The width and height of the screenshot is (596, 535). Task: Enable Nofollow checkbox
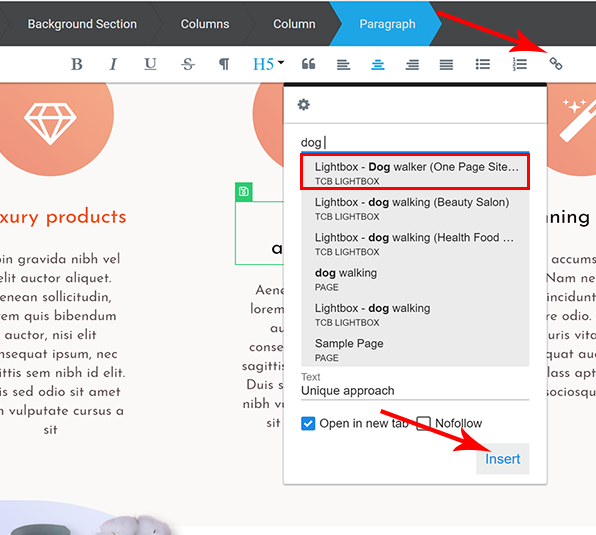point(423,423)
